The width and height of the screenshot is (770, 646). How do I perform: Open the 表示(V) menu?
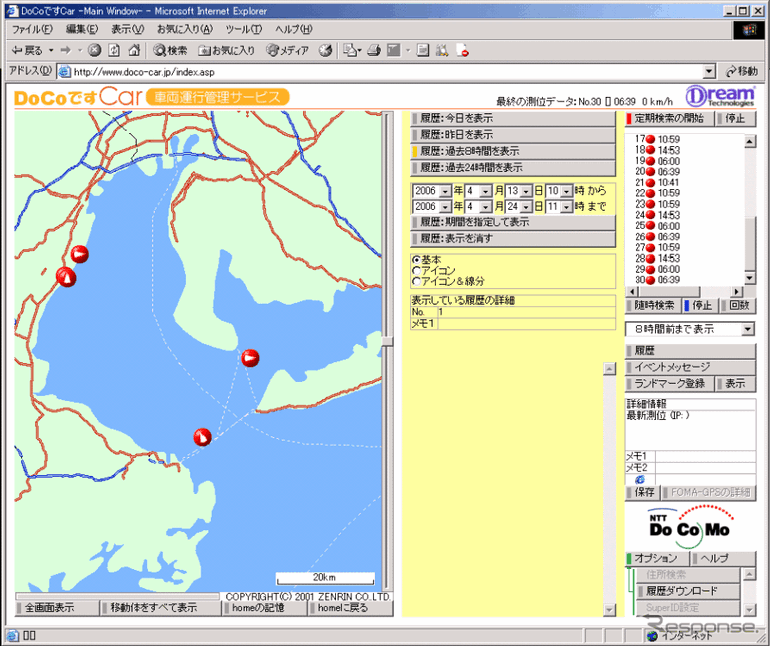[x=127, y=29]
